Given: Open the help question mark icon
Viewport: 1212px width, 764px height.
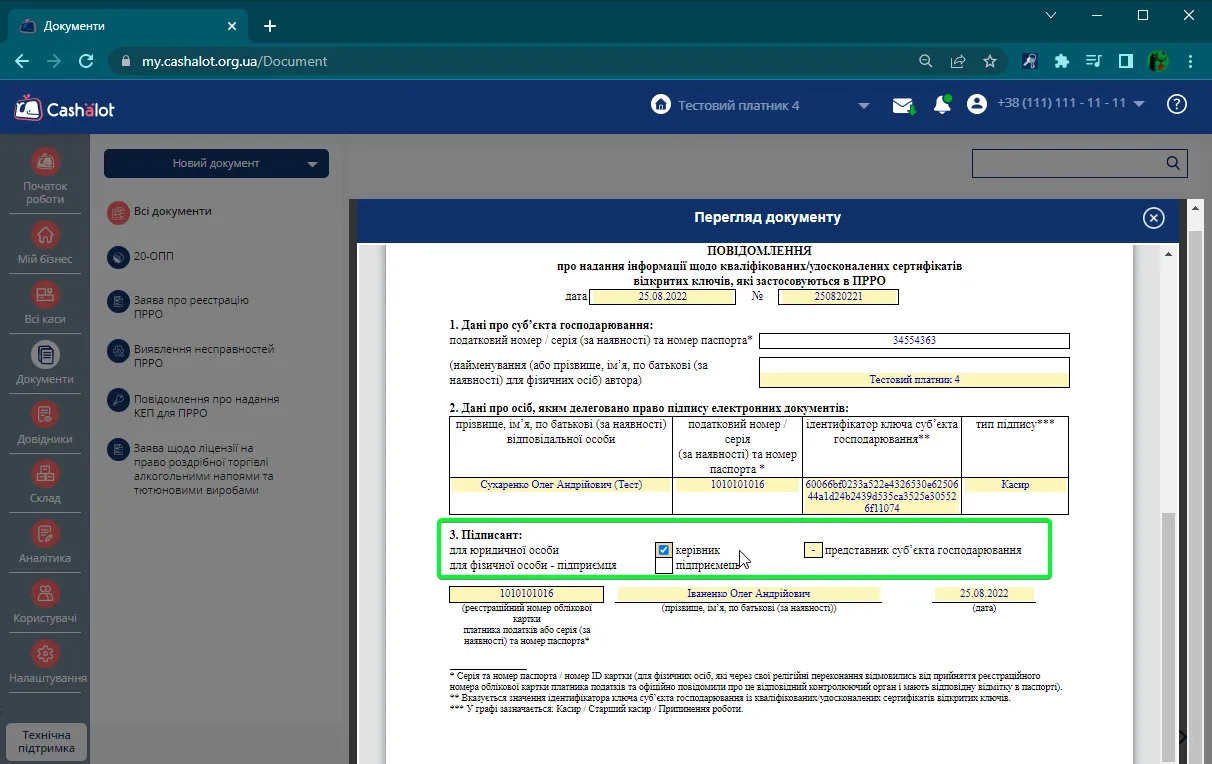Looking at the screenshot, I should click(x=1177, y=104).
